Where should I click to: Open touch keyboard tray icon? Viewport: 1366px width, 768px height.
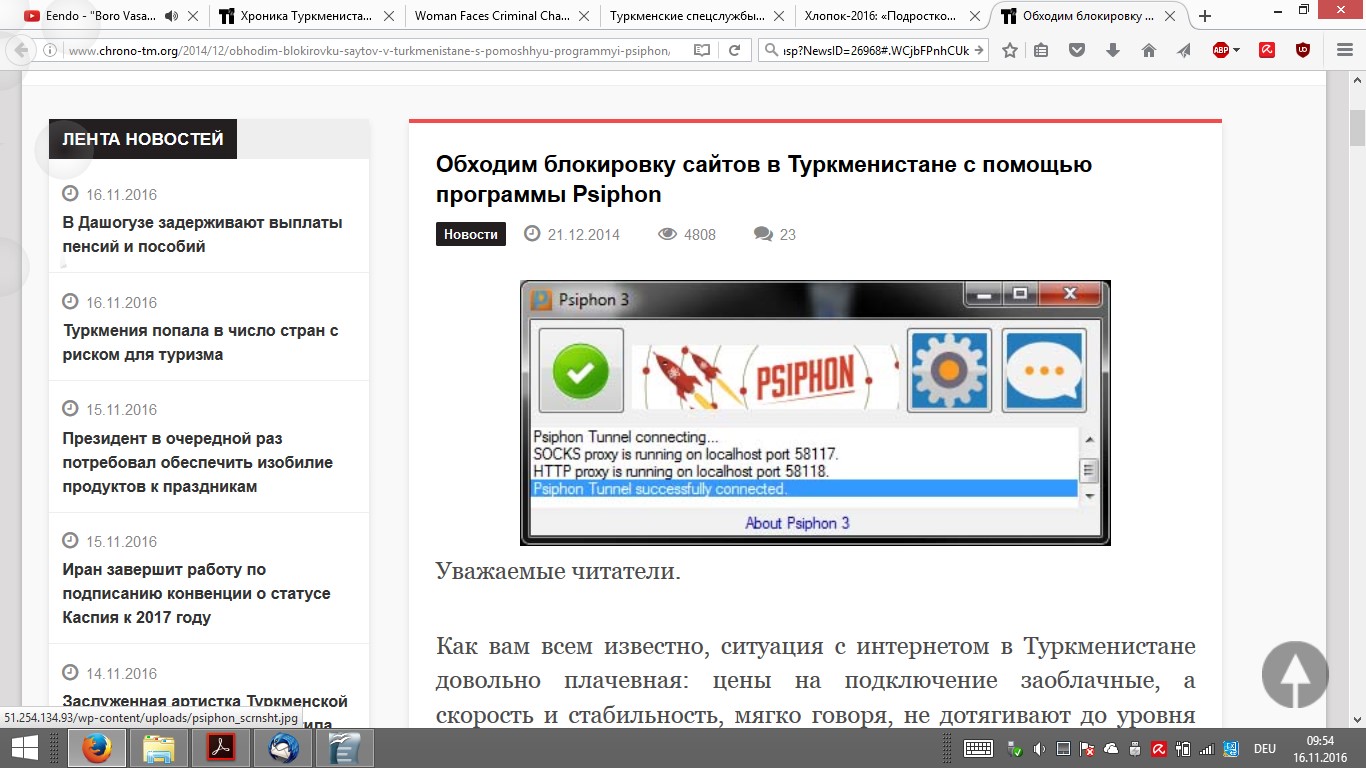(x=978, y=748)
